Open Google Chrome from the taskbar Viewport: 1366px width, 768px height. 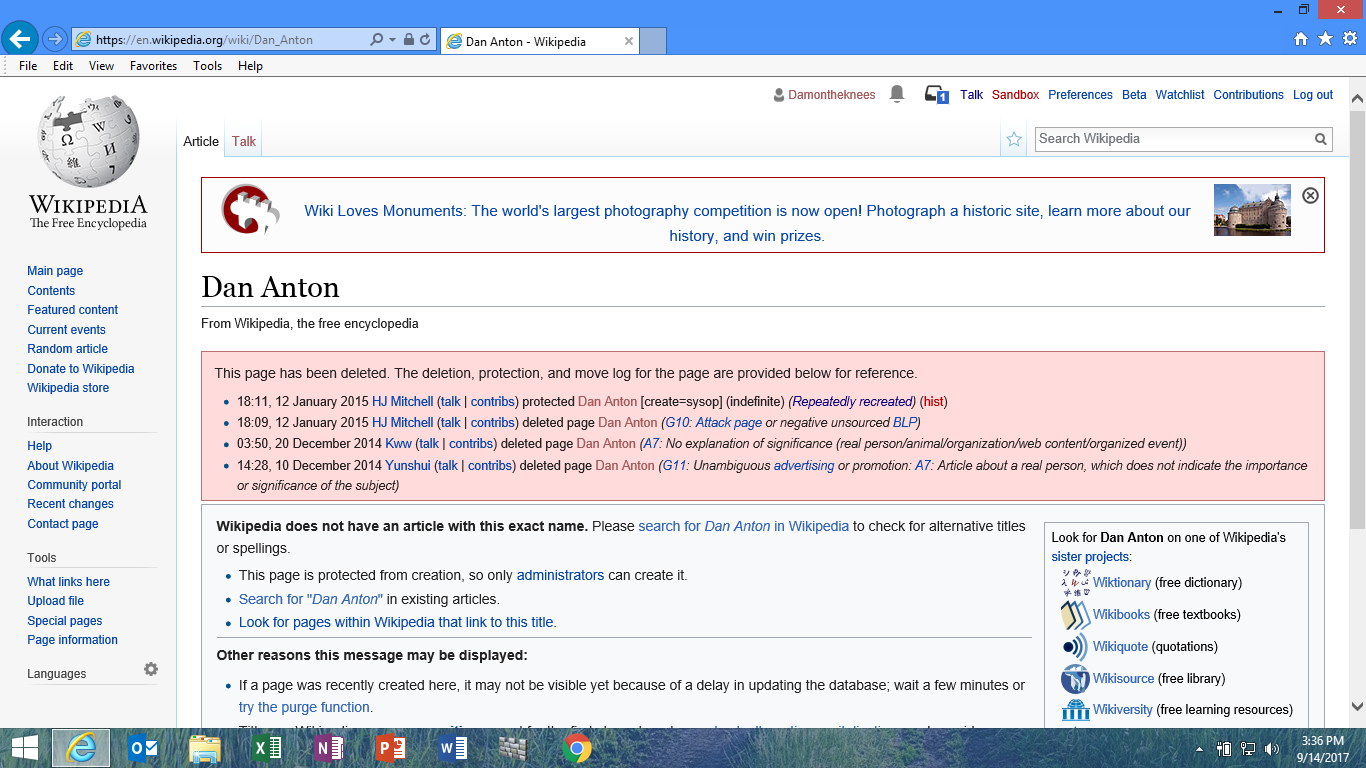coord(576,748)
